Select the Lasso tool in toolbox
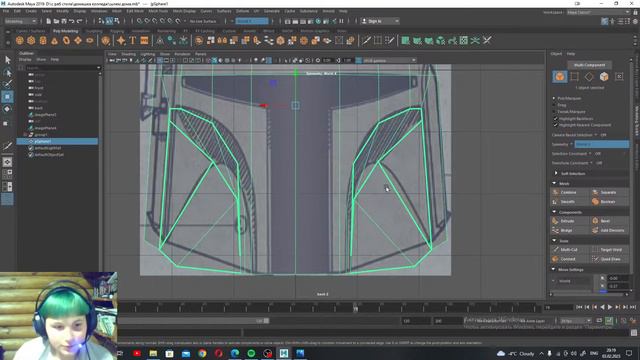The height and width of the screenshot is (360, 640). pyautogui.click(x=7, y=73)
